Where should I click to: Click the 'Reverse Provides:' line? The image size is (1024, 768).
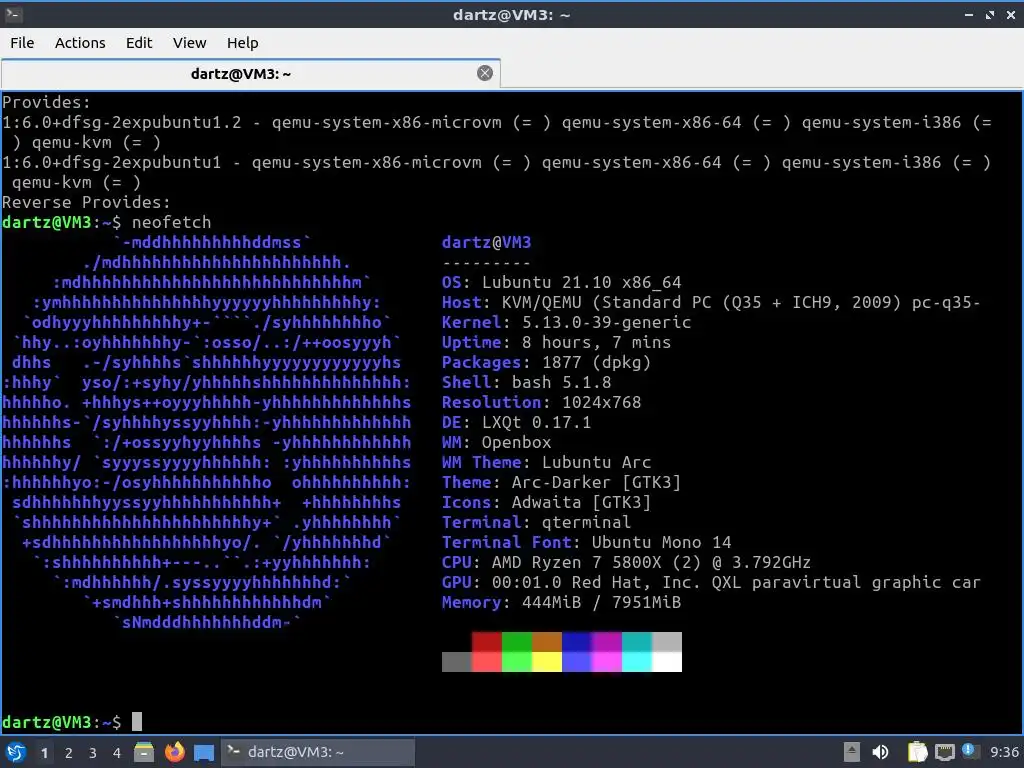pos(86,202)
